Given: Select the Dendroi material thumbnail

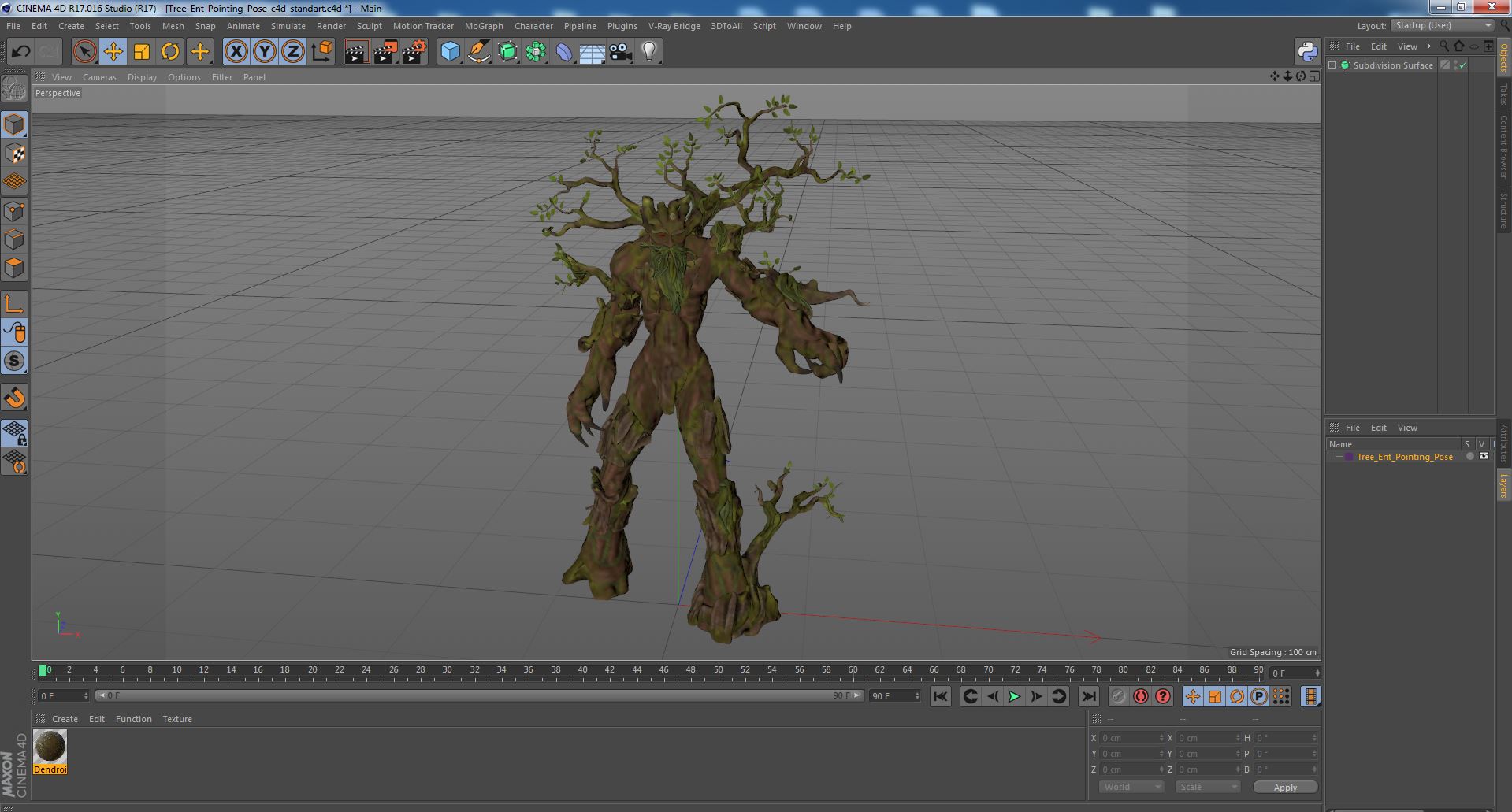Looking at the screenshot, I should [x=50, y=747].
